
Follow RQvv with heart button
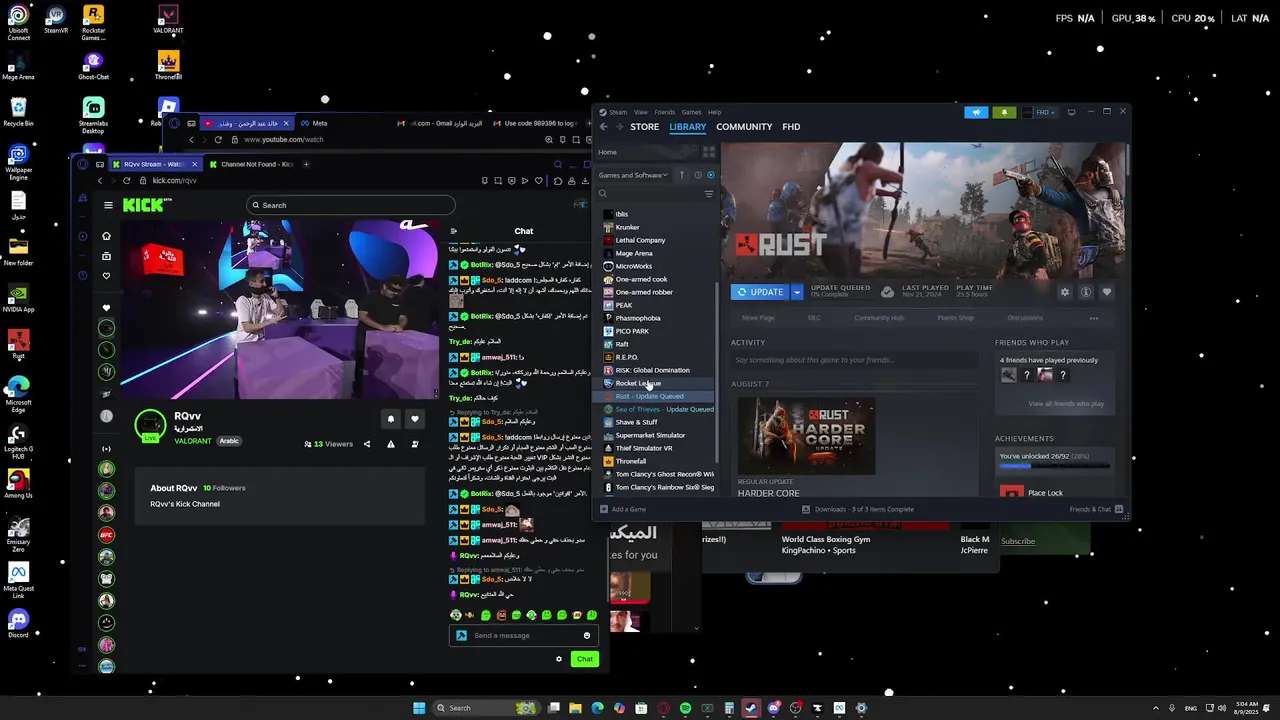coord(414,419)
